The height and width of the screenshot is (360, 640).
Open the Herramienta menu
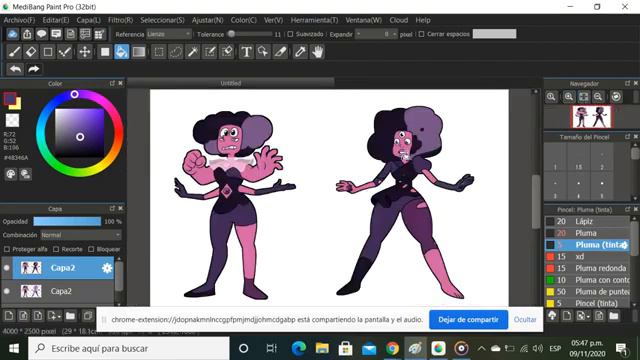[x=314, y=20]
